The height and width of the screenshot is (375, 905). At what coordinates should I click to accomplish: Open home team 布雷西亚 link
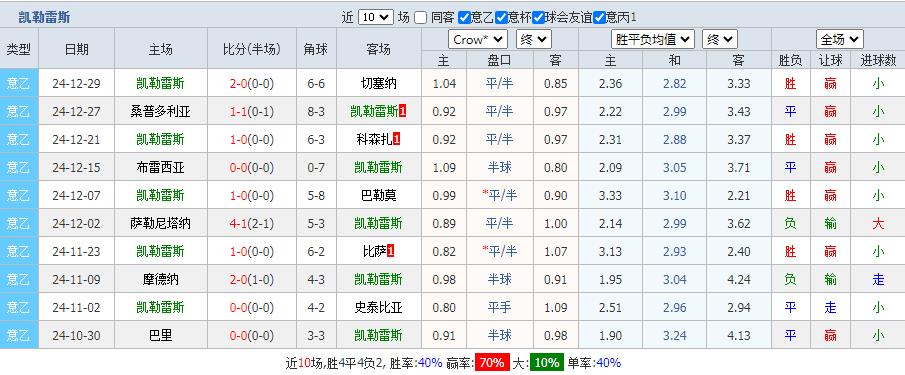click(x=160, y=167)
